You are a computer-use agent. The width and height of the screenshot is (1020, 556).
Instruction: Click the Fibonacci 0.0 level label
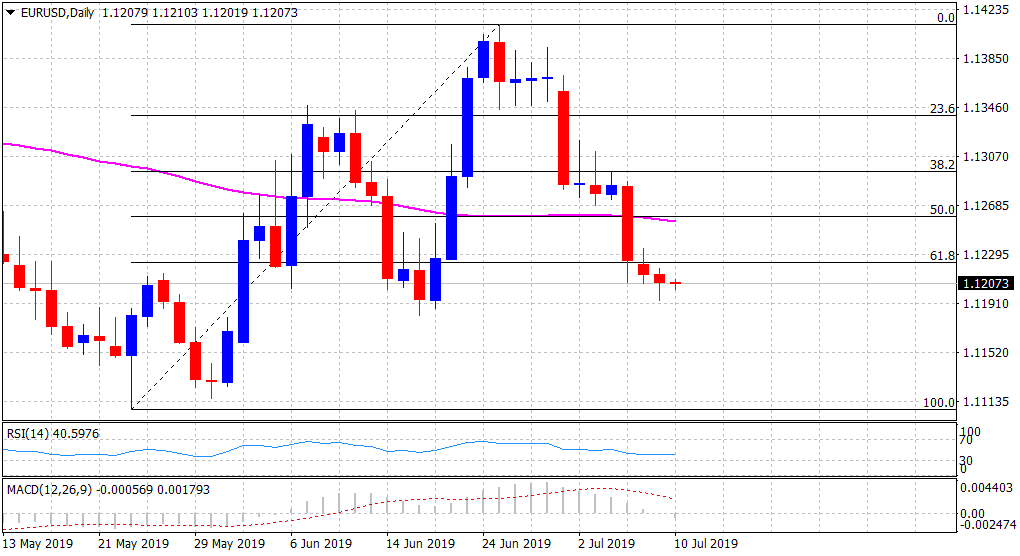coord(946,18)
